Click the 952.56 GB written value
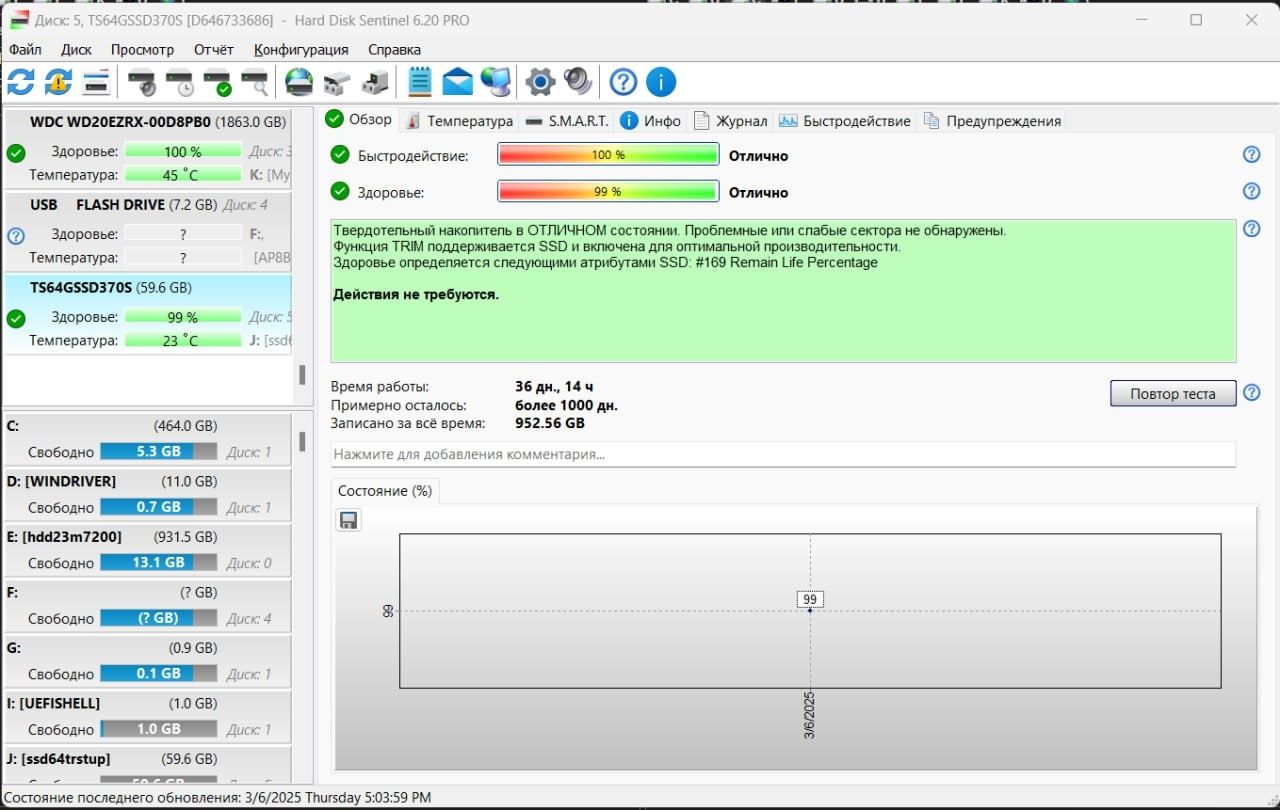Screen dimensions: 1280x810 (x=550, y=423)
